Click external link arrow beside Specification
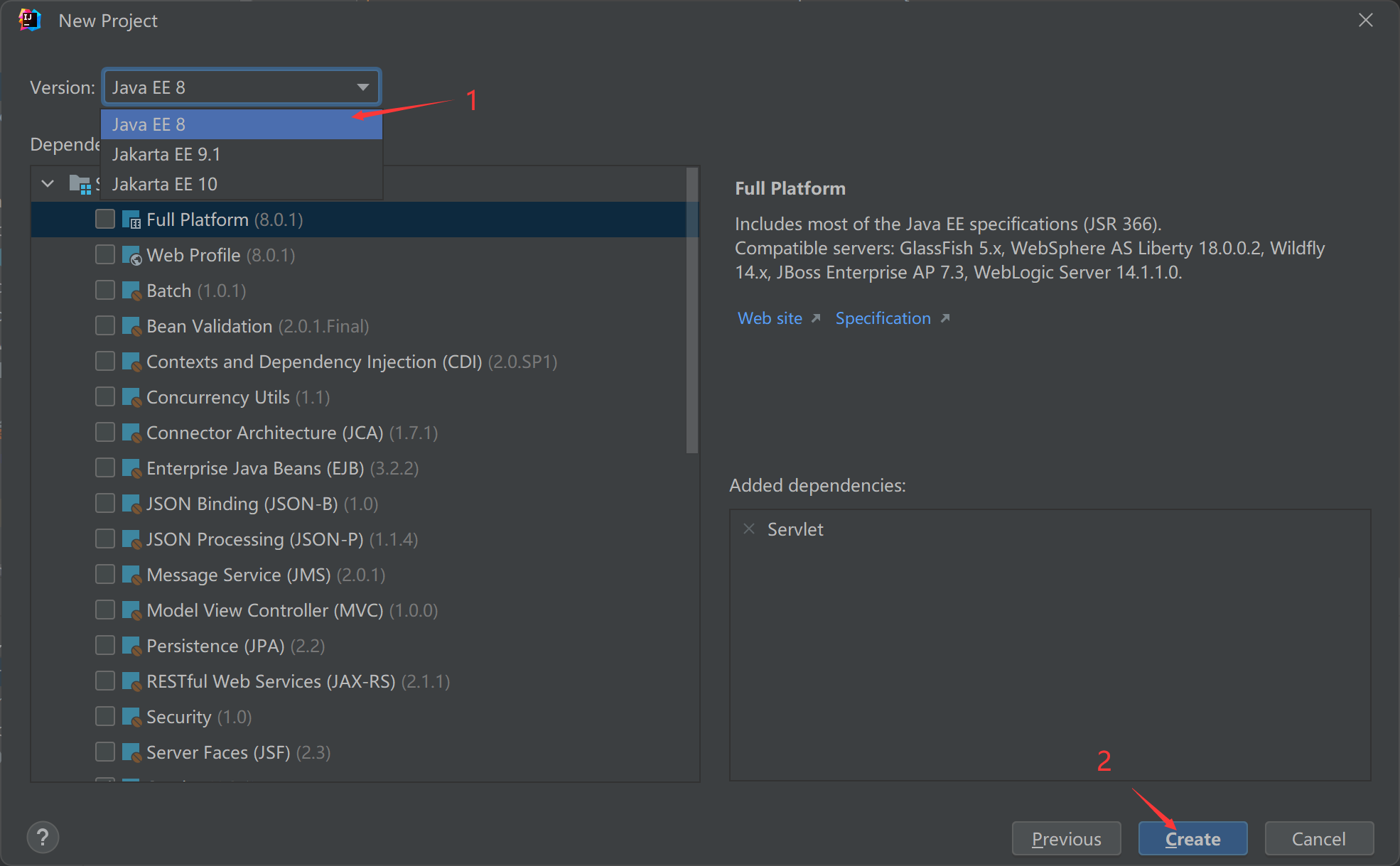The image size is (1400, 866). point(945,318)
